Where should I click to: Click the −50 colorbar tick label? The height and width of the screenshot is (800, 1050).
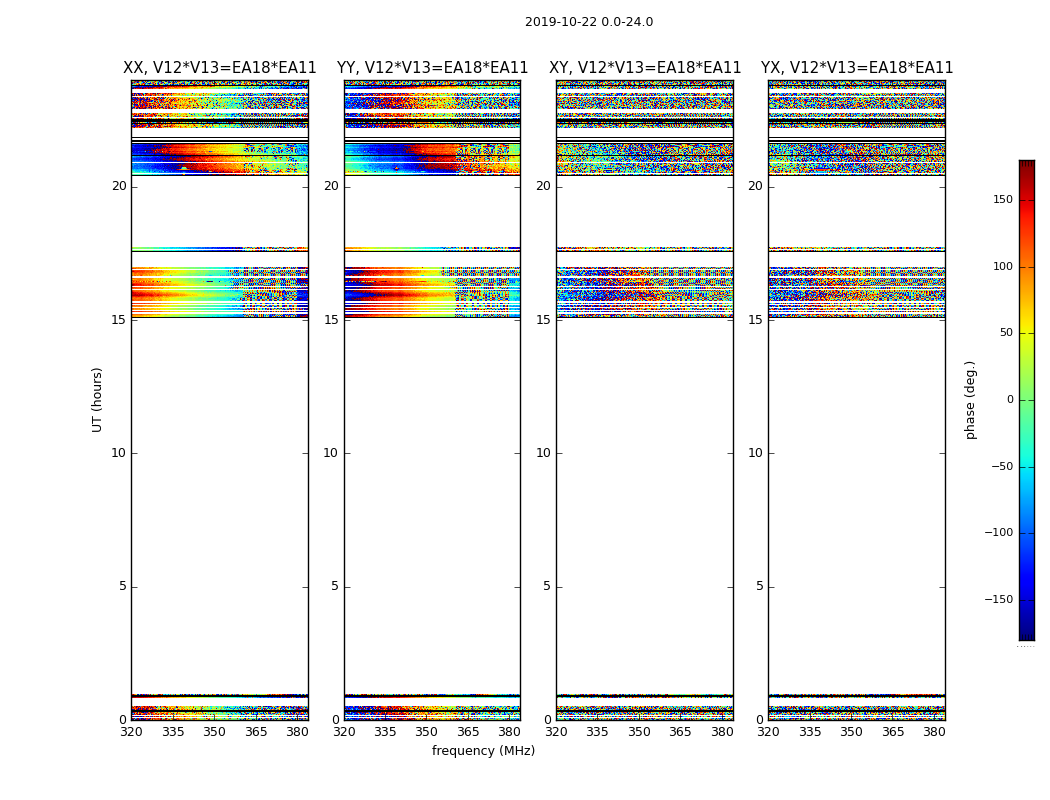click(1002, 466)
